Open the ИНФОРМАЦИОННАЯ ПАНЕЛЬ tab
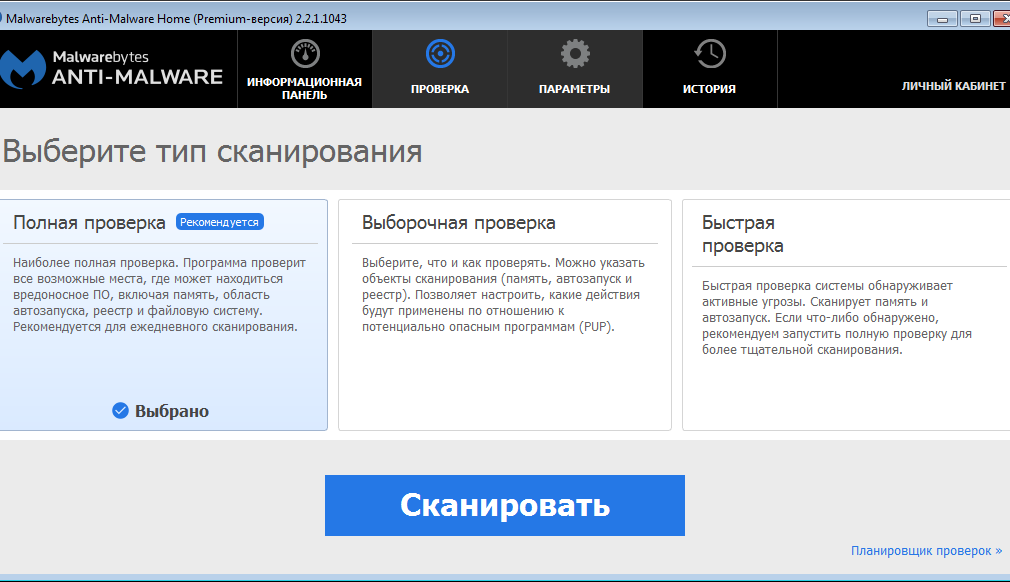The height and width of the screenshot is (582, 1010). coord(305,69)
